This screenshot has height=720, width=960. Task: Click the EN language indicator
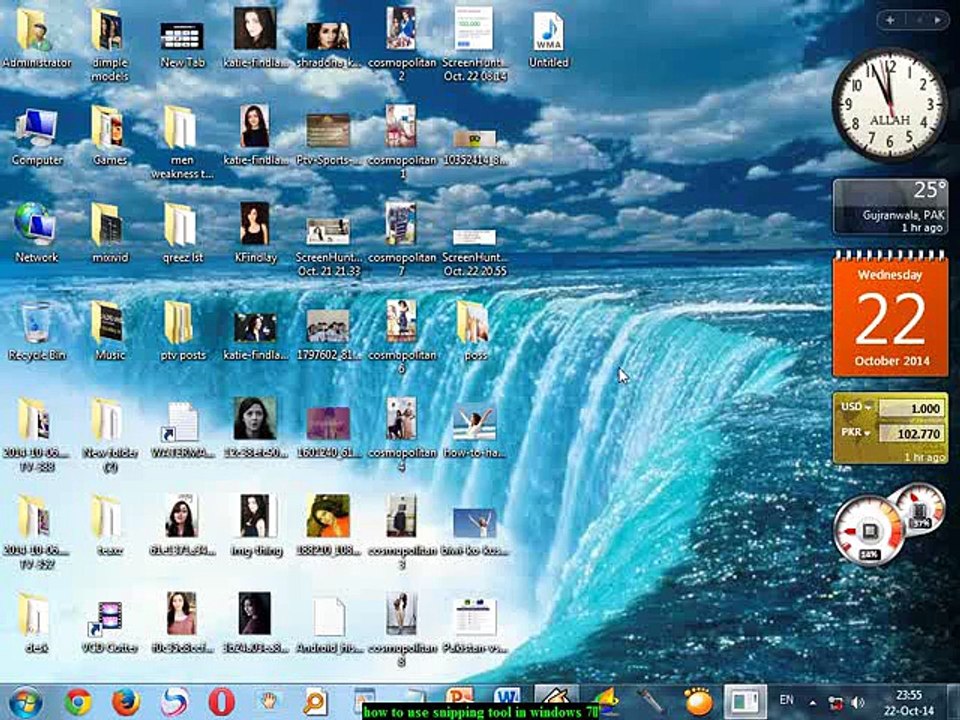pyautogui.click(x=787, y=700)
